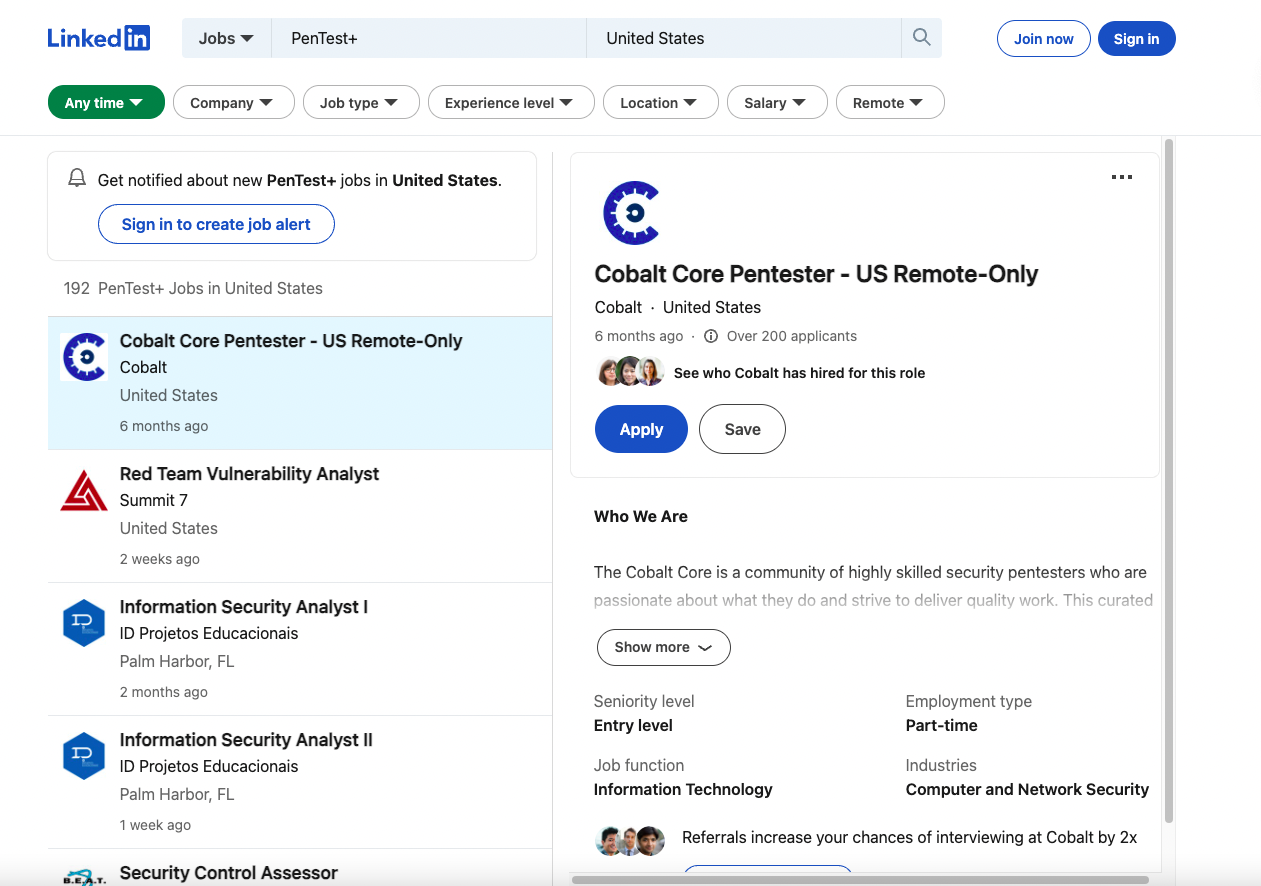1261x886 pixels.
Task: Click the Summit 7 red triangle logo
Action: (84, 490)
